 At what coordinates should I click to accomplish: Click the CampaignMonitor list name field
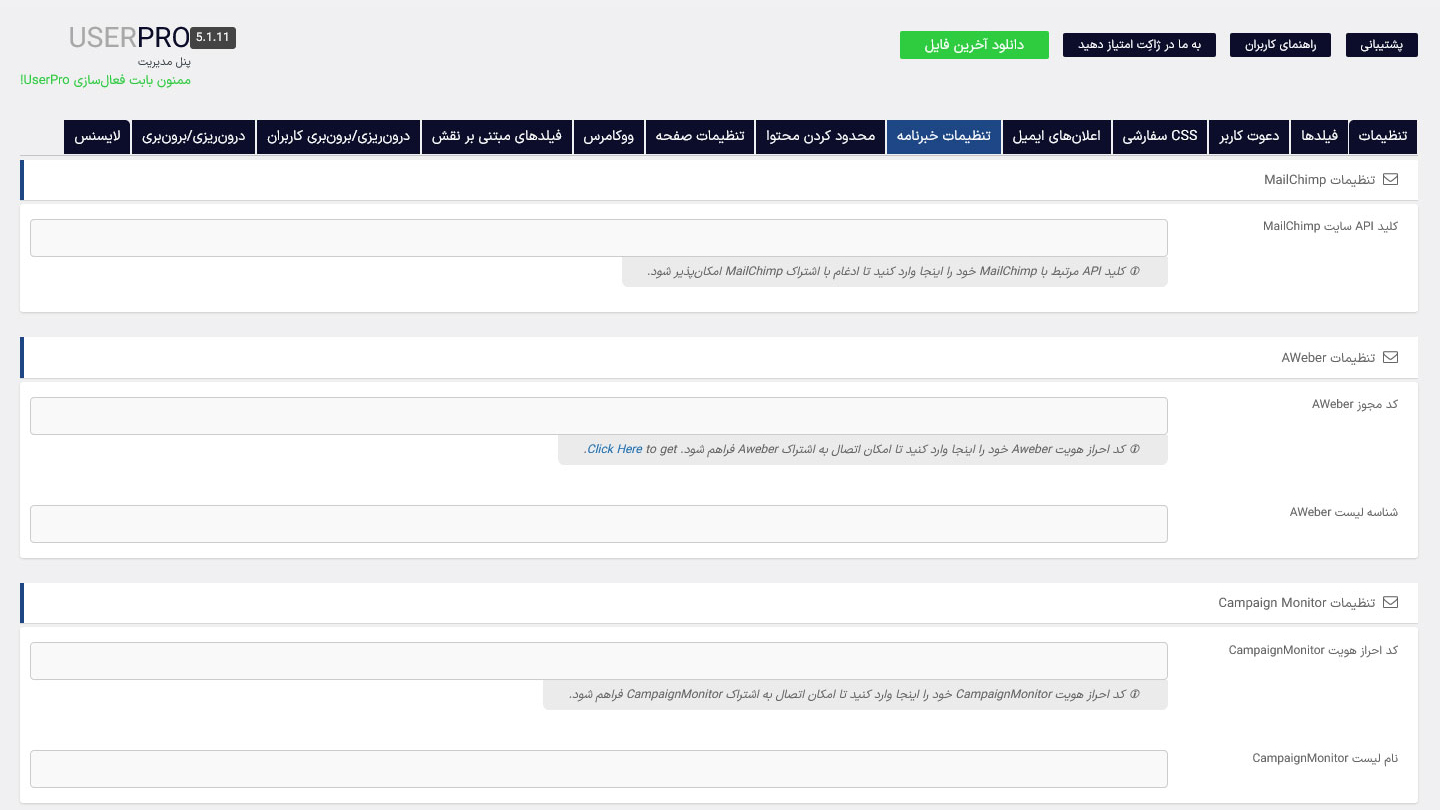pyautogui.click(x=599, y=769)
